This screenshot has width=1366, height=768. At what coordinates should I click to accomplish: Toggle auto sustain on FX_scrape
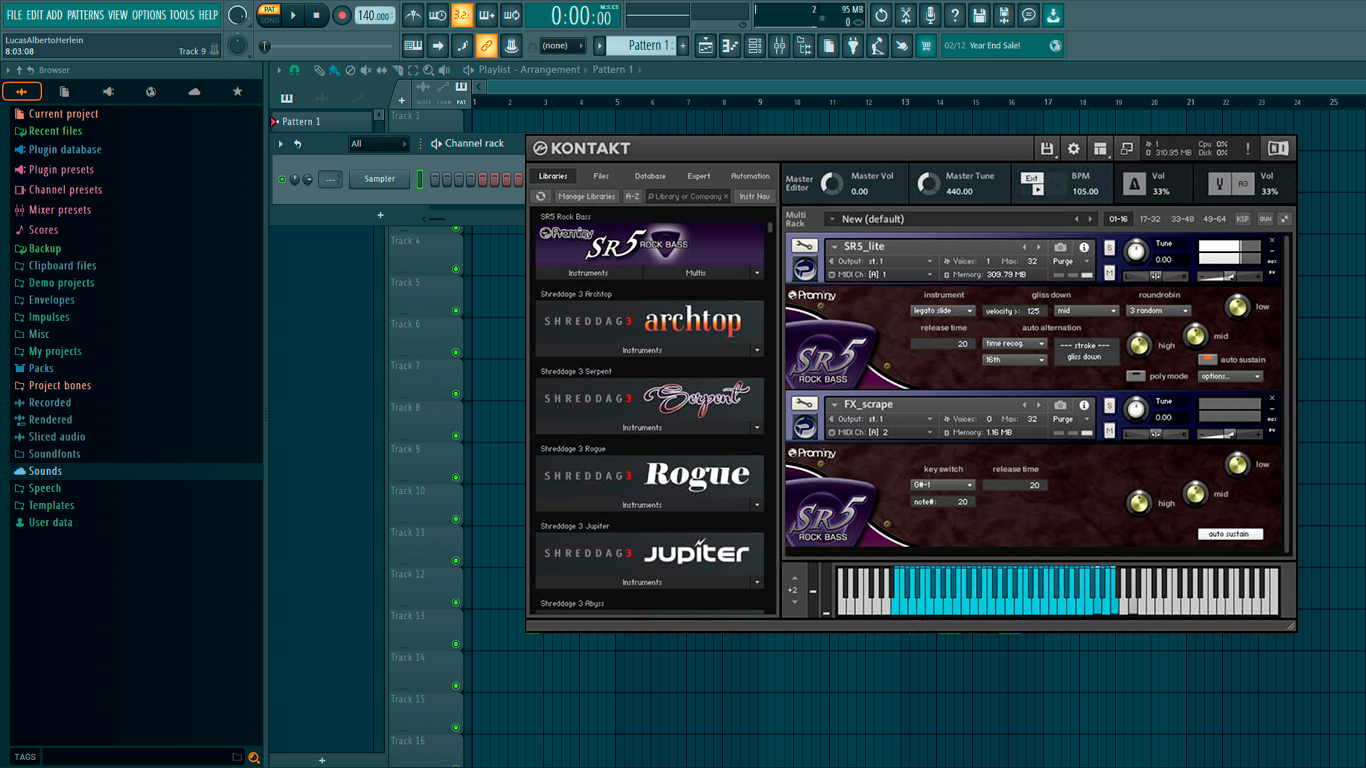1230,534
